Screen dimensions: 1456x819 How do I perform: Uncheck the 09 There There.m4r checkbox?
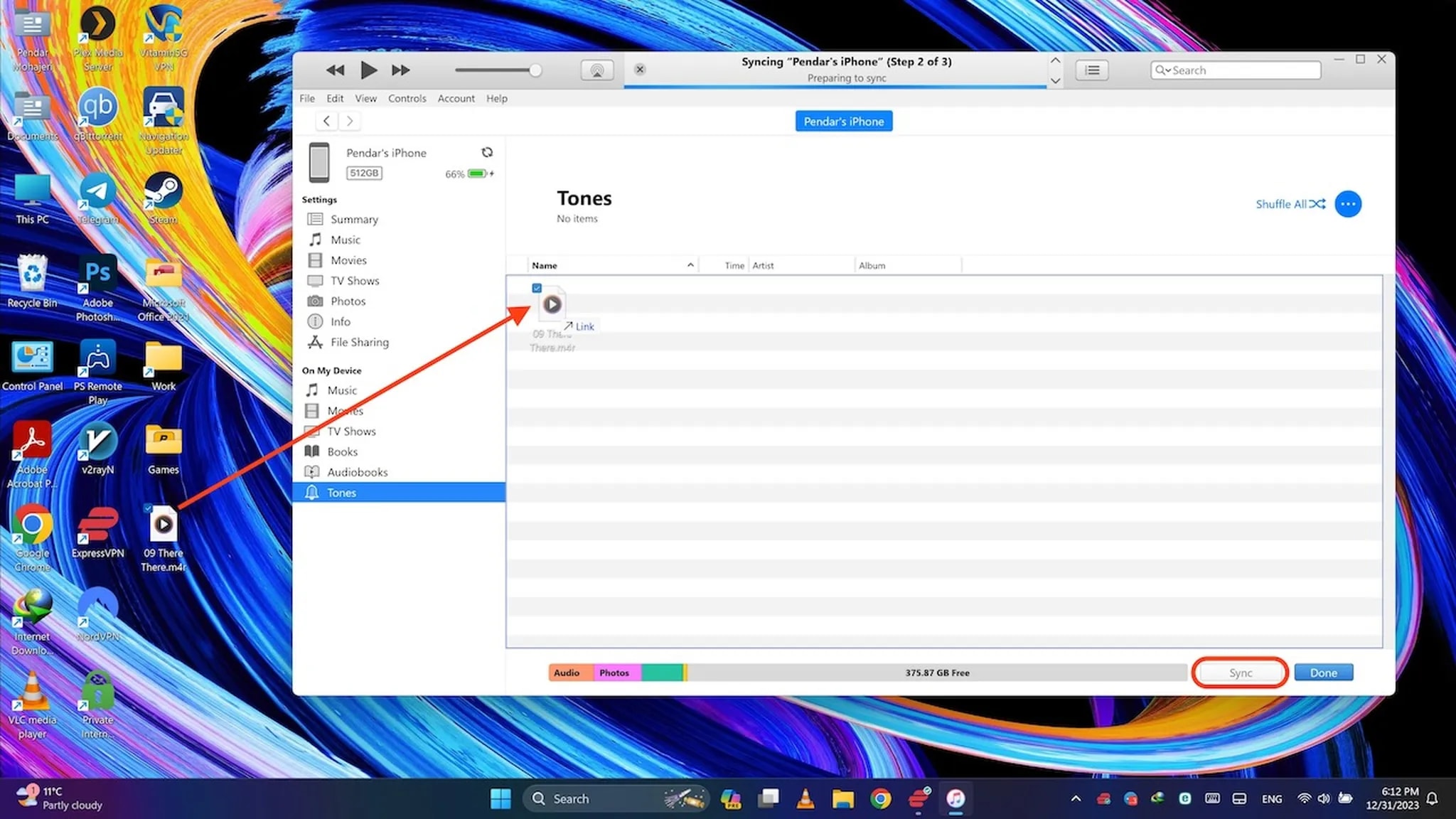pyautogui.click(x=537, y=288)
